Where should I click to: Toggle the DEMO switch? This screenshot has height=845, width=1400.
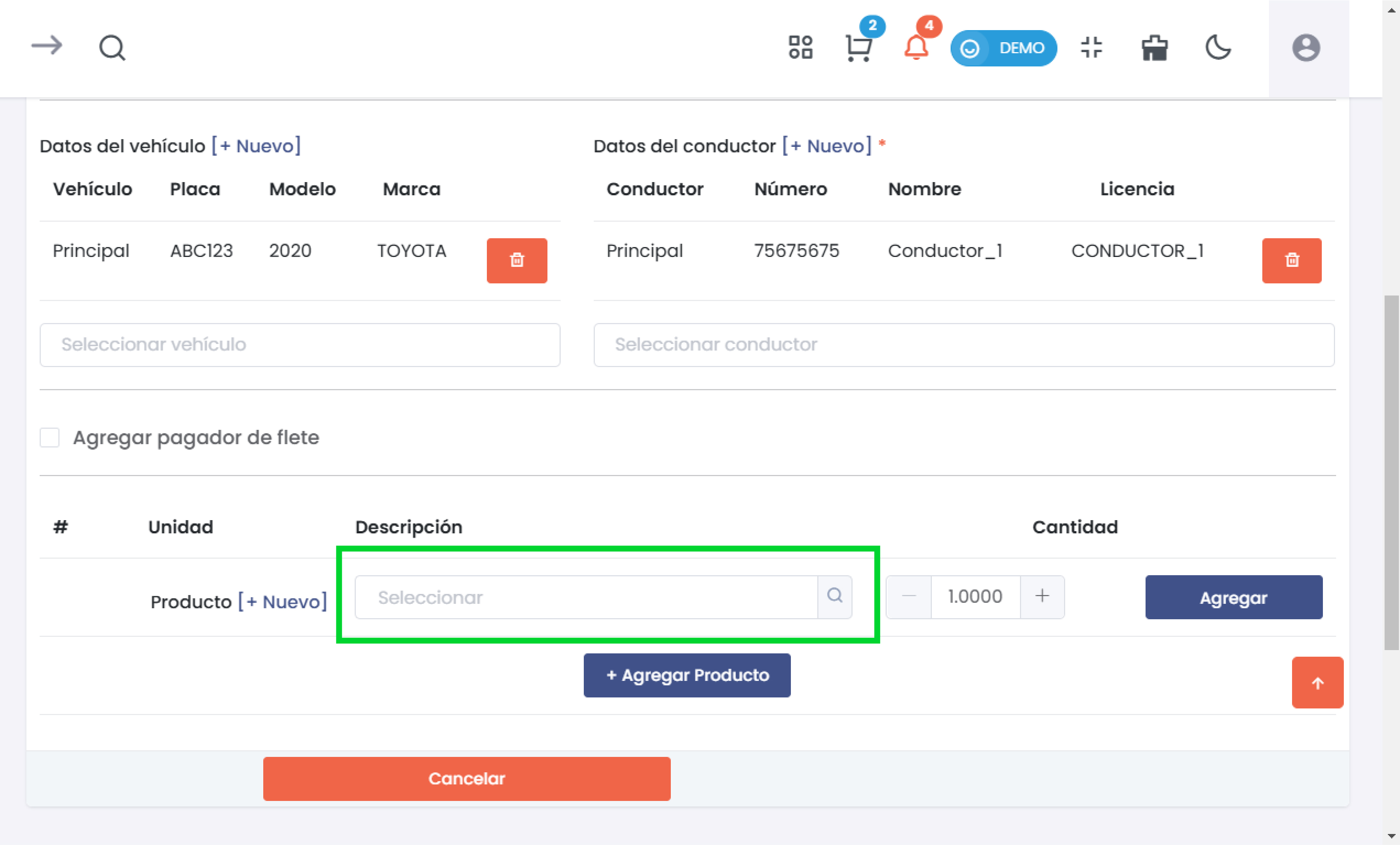pyautogui.click(x=1003, y=48)
